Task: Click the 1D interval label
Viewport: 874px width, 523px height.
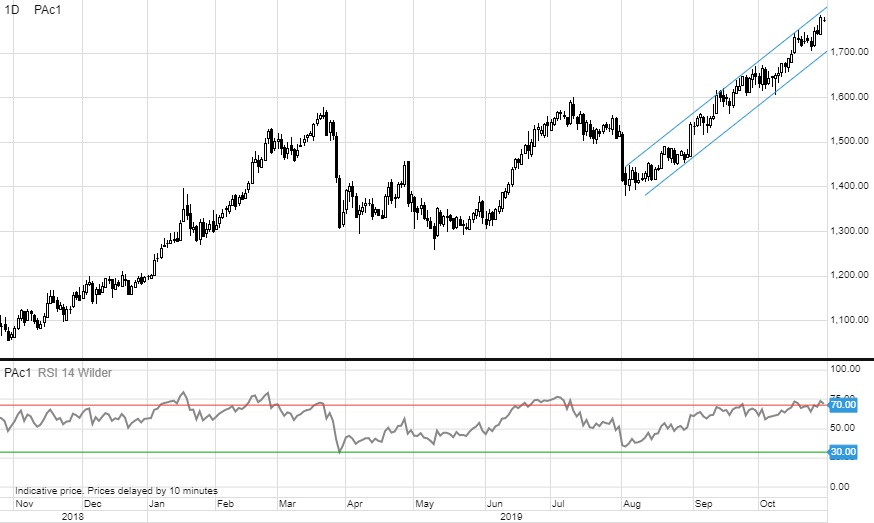Action: [x=11, y=9]
